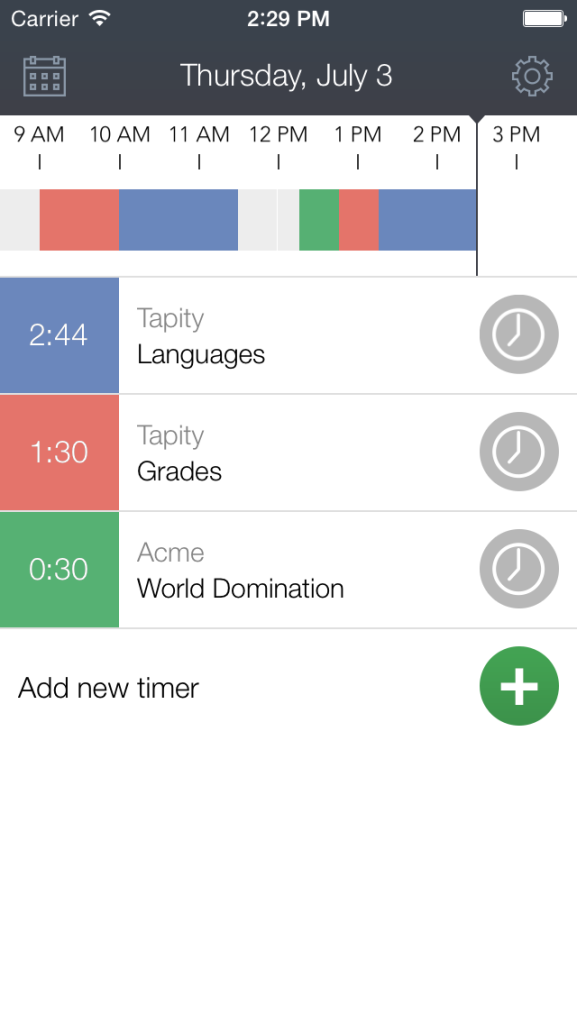Tap the blue 2:44 duration tile
This screenshot has width=577, height=1024.
pyautogui.click(x=59, y=335)
